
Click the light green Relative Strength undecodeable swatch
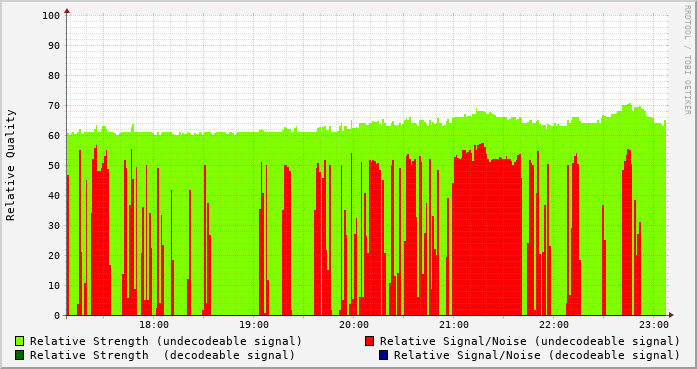click(x=20, y=341)
